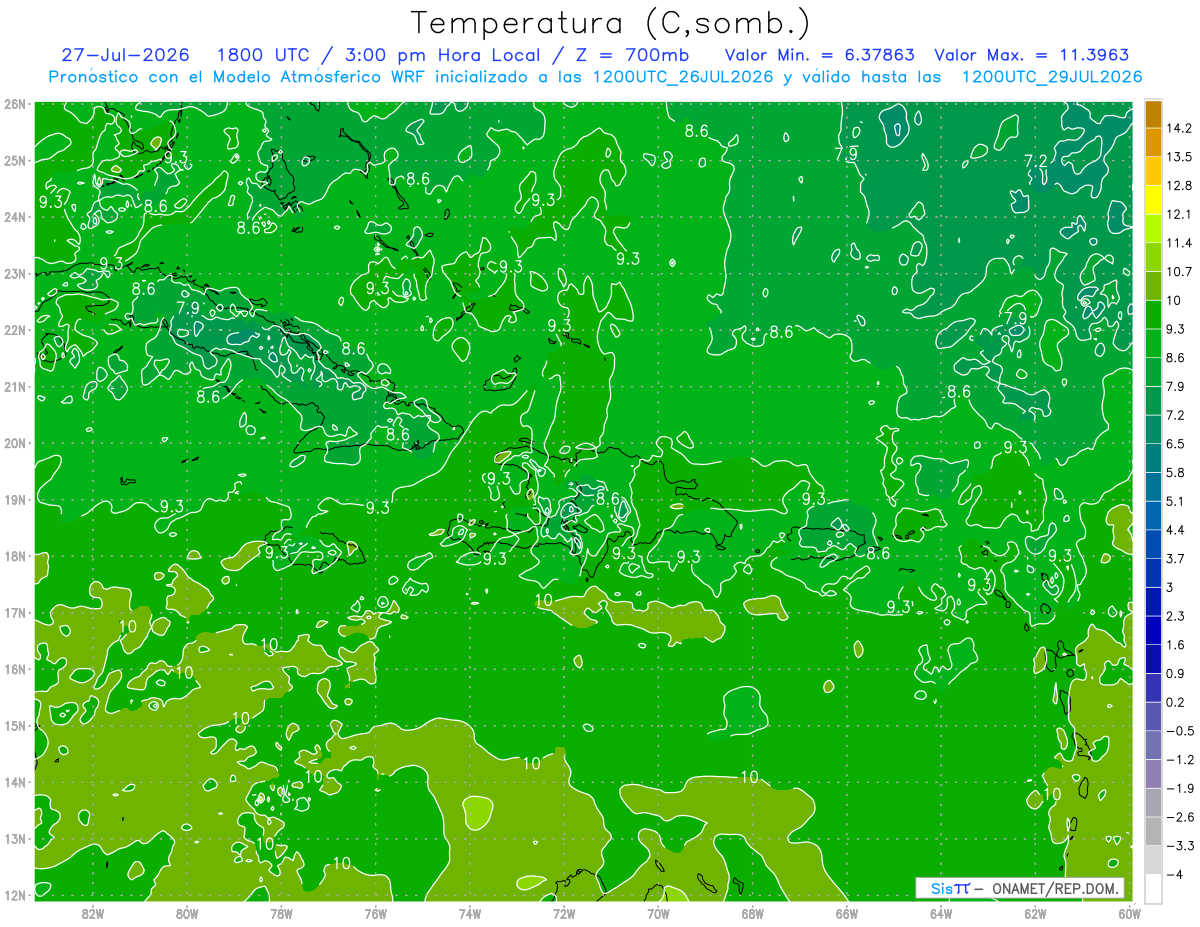This screenshot has width=1200, height=927.
Task: Click the 66W longitude axis label
Action: pos(846,913)
